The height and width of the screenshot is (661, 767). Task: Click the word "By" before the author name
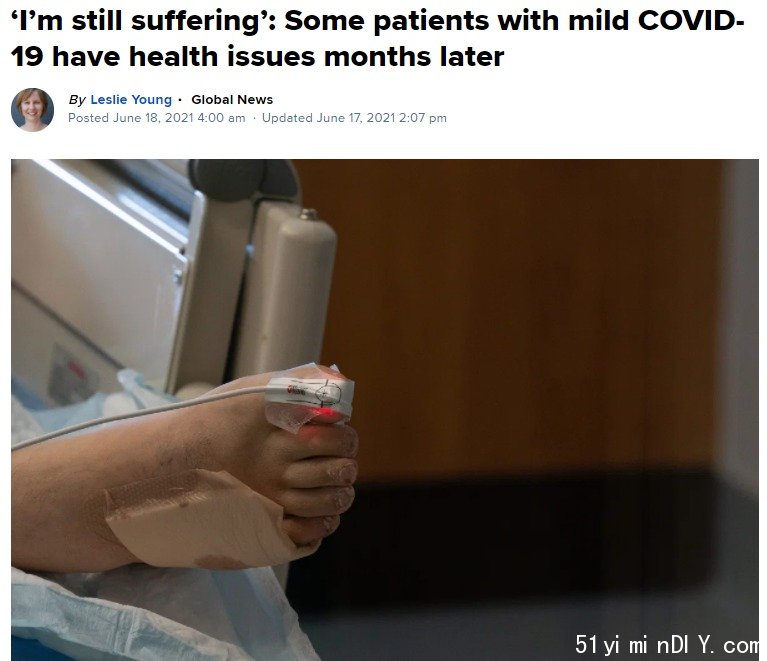click(77, 100)
